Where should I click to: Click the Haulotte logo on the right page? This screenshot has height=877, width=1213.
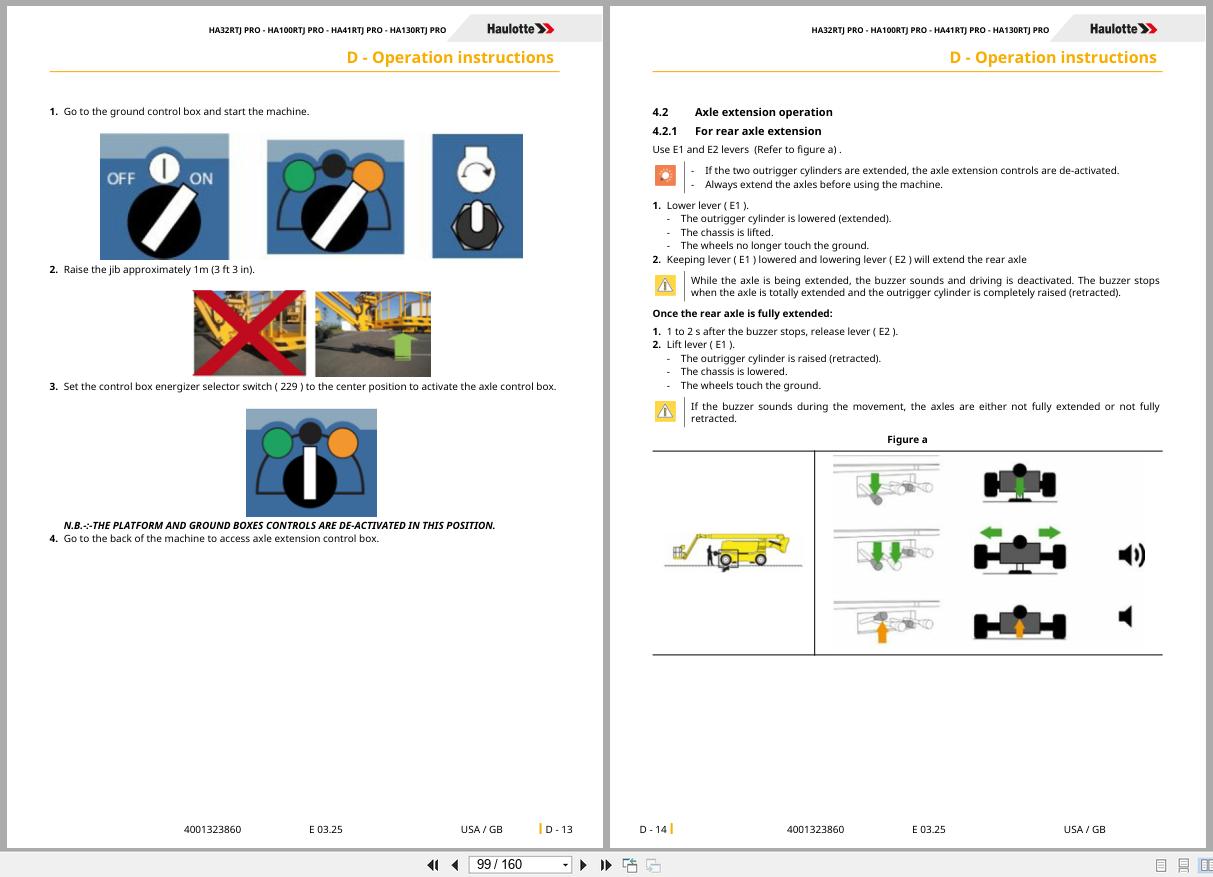click(x=1123, y=29)
